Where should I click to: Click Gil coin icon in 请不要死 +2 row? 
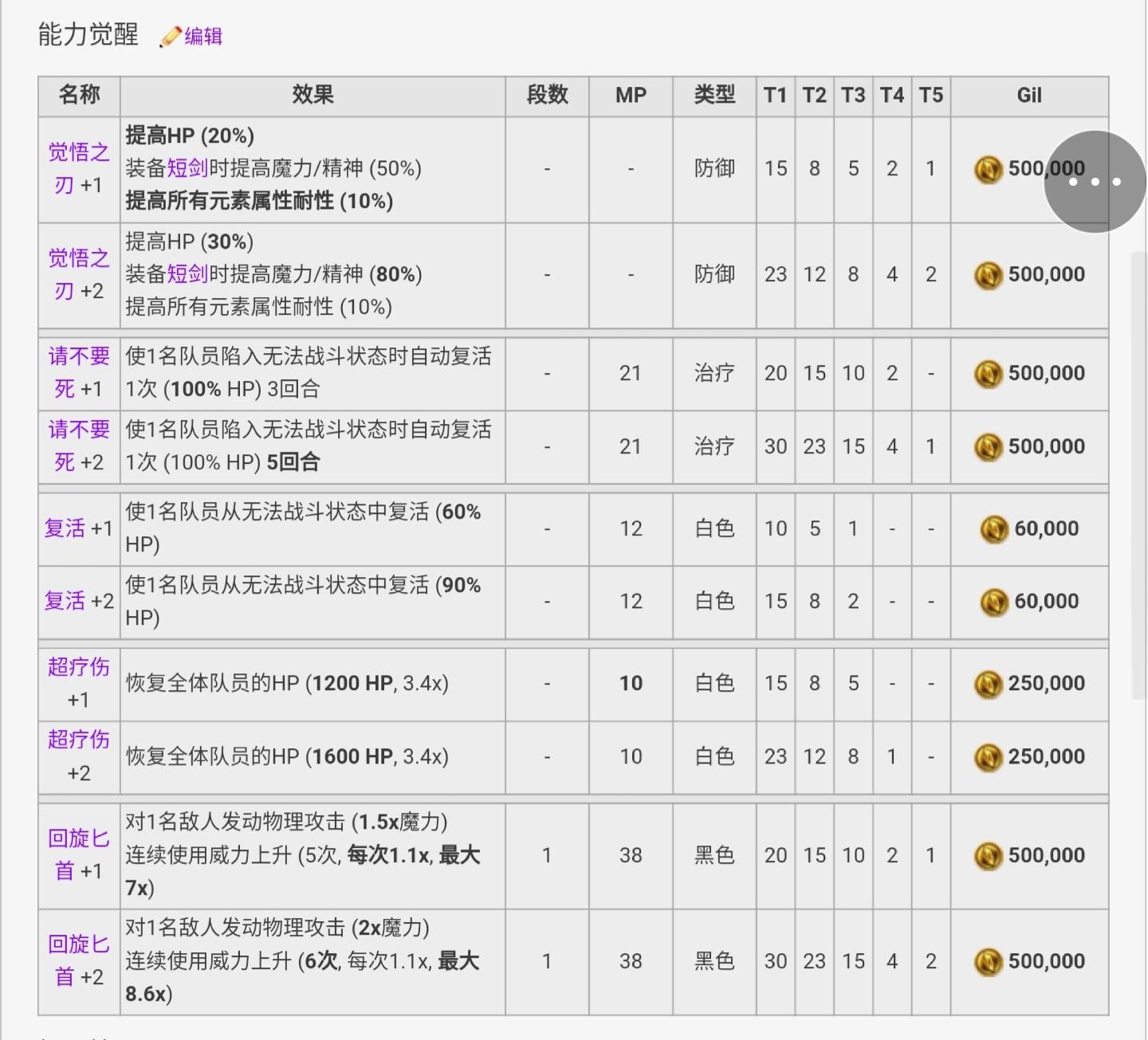[x=989, y=447]
